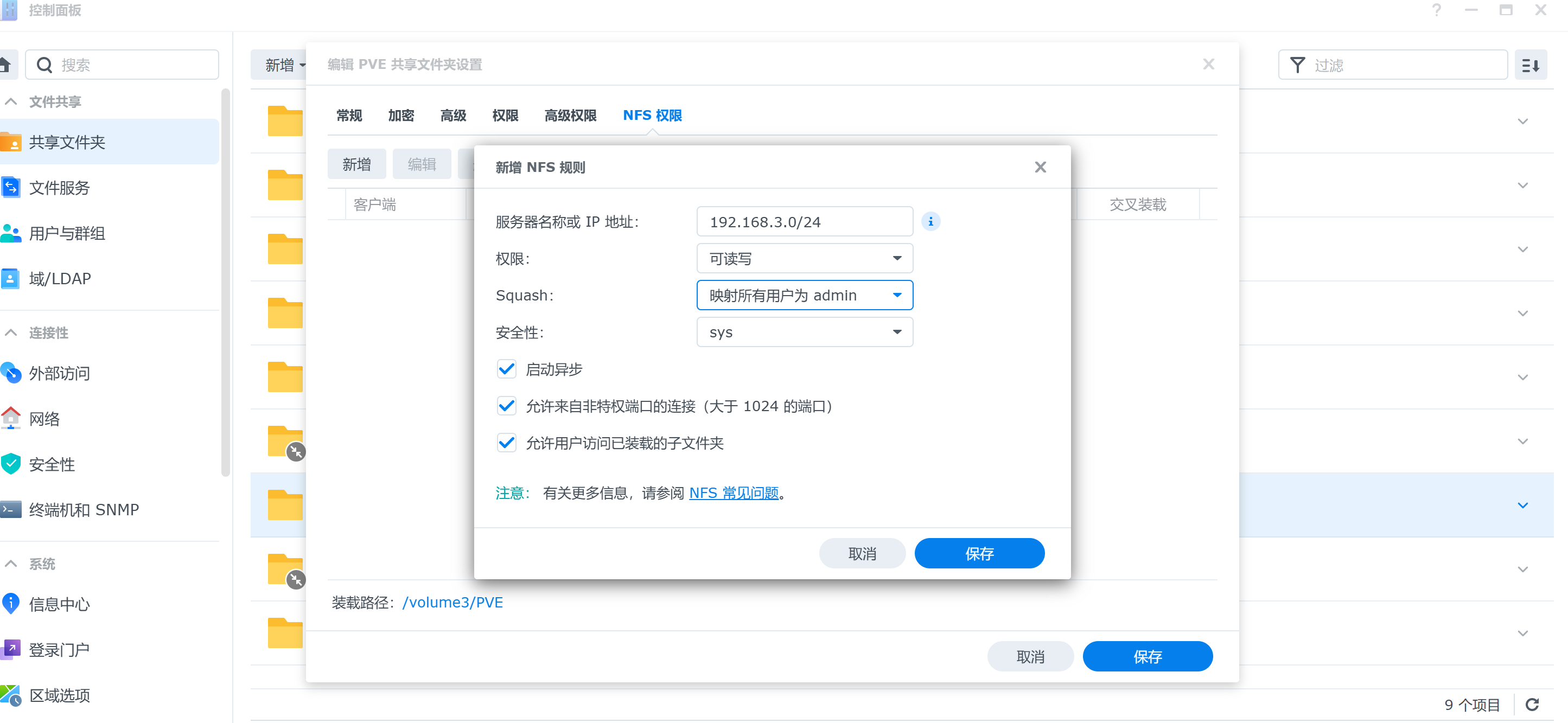Open 用户与群组 in the sidebar
The width and height of the screenshot is (1568, 723).
click(110, 233)
